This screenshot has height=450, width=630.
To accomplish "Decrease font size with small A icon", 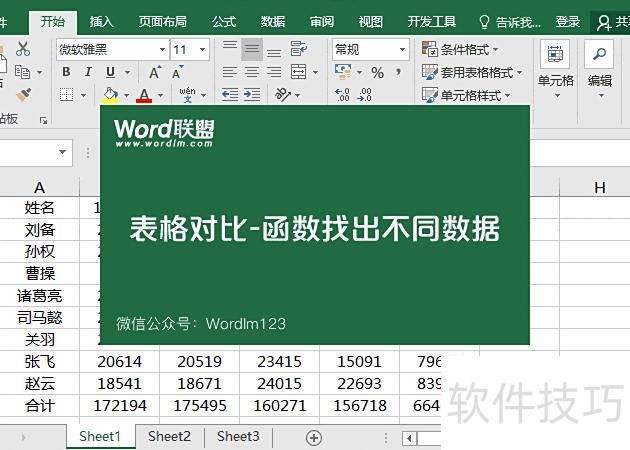I will pos(177,72).
